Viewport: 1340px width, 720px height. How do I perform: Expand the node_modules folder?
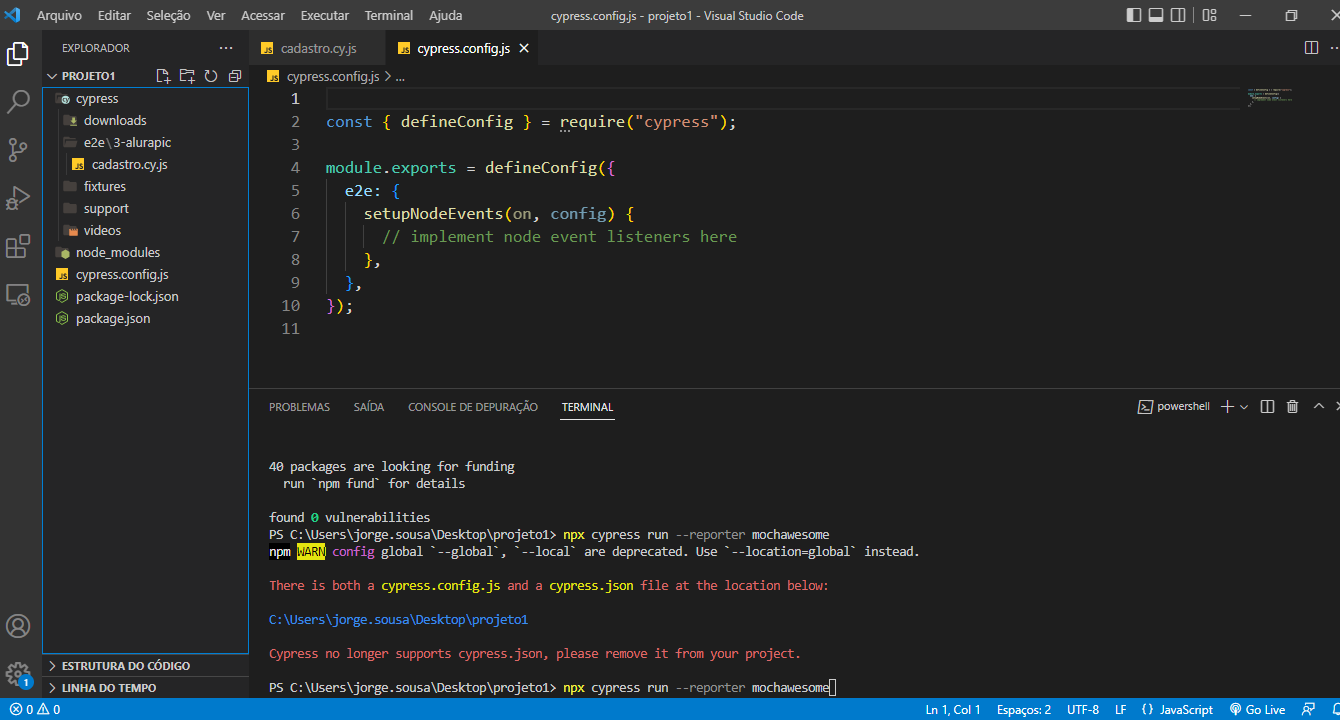click(x=145, y=252)
